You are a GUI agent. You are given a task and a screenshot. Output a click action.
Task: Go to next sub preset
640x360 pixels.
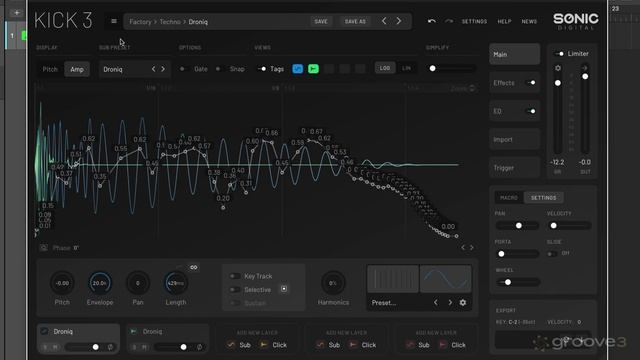[x=163, y=69]
